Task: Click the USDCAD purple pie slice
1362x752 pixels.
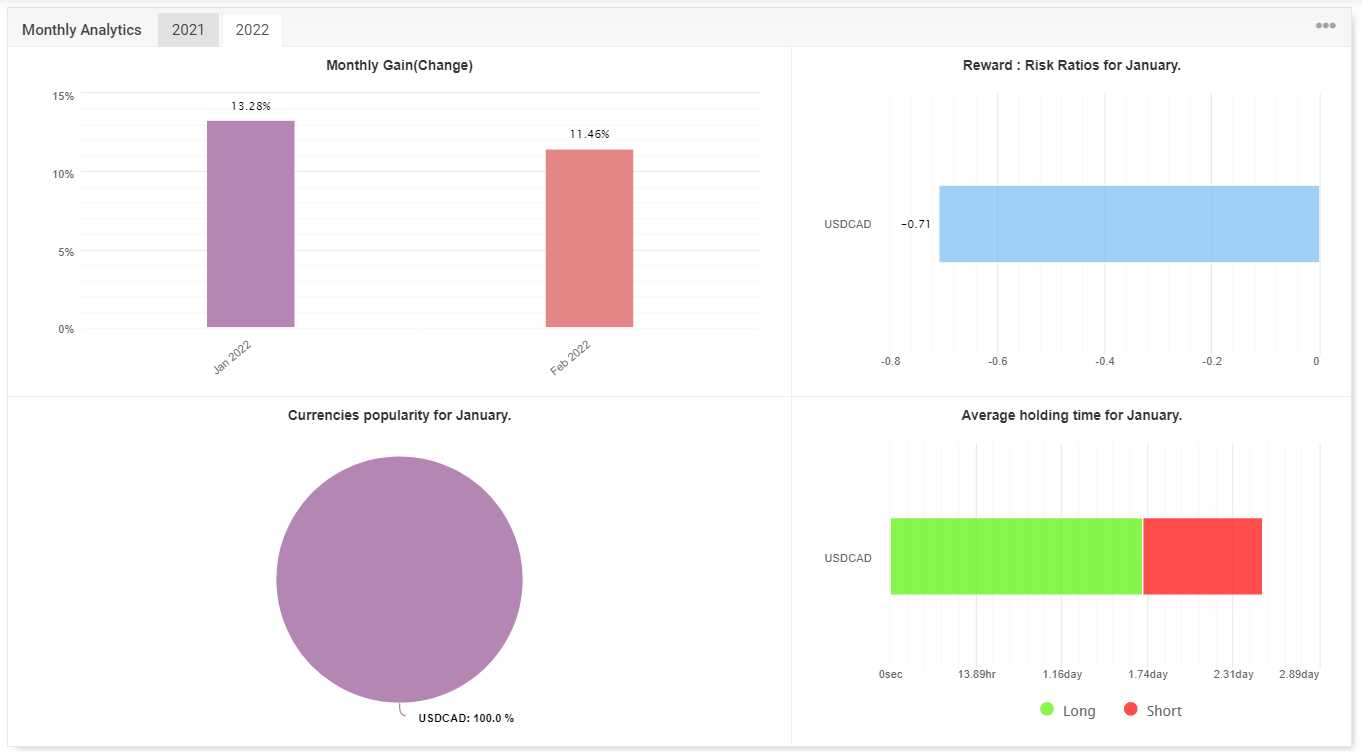Action: tap(399, 579)
